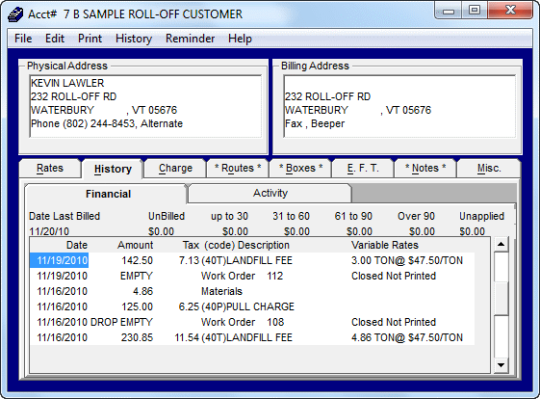Click KEVIN LAWLER name line
Screen dimensions: 540x399
(x=68, y=83)
